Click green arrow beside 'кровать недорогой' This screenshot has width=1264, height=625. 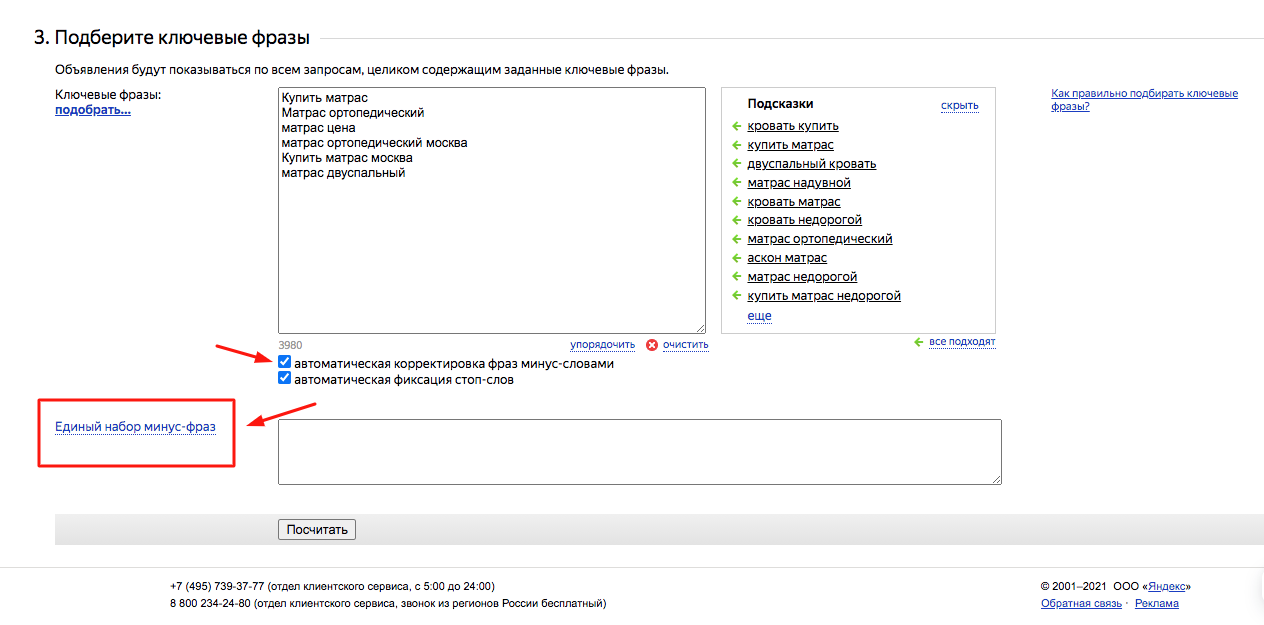tap(736, 220)
